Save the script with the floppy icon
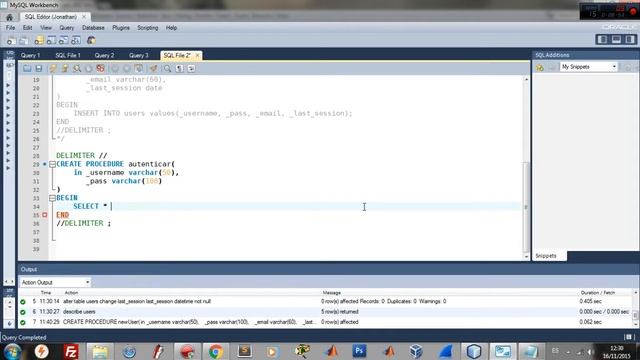This screenshot has height=360, width=640. [x=38, y=69]
